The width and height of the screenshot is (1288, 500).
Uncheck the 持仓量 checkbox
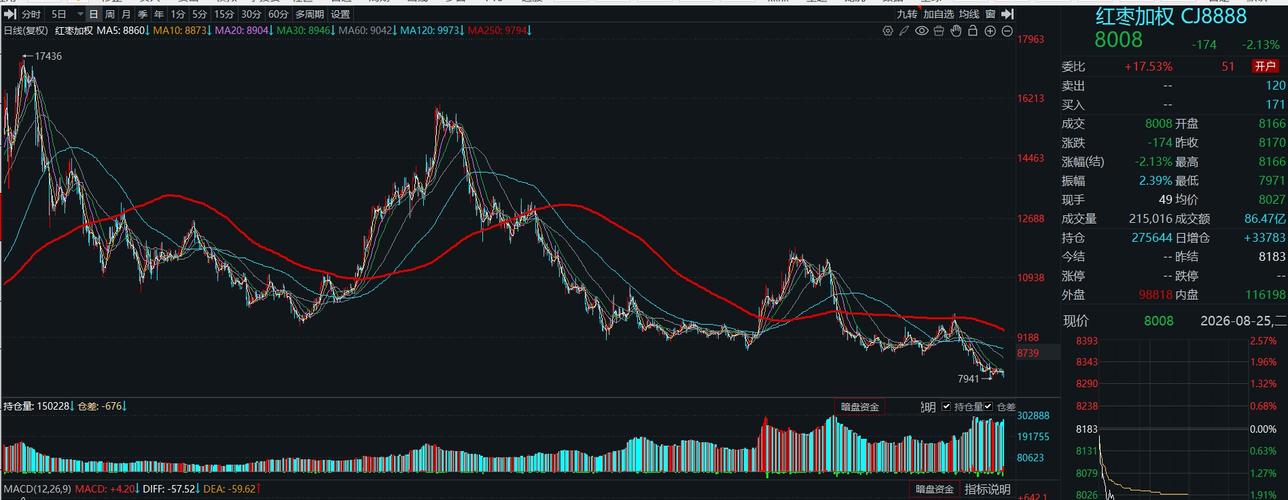946,407
